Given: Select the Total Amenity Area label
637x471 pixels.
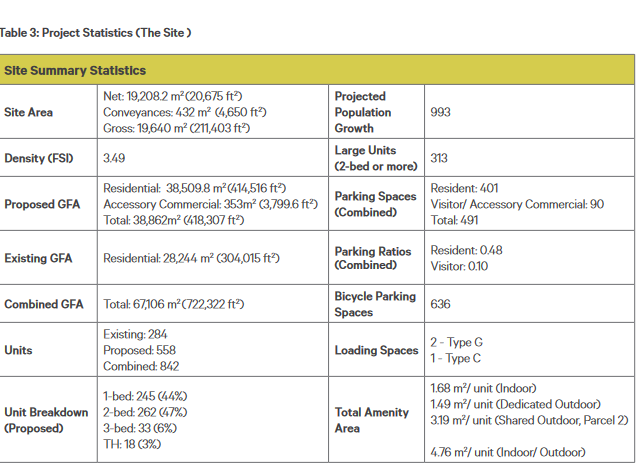Looking at the screenshot, I should 372,420.
